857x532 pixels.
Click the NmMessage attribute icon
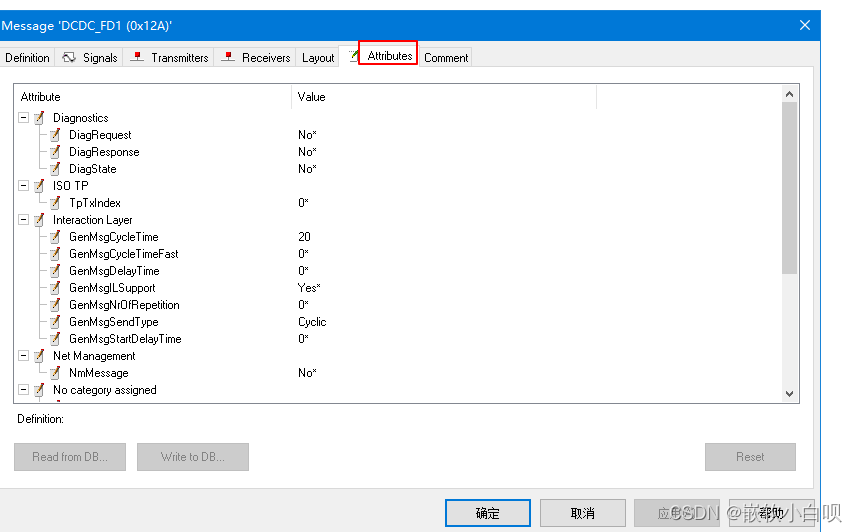(x=55, y=373)
